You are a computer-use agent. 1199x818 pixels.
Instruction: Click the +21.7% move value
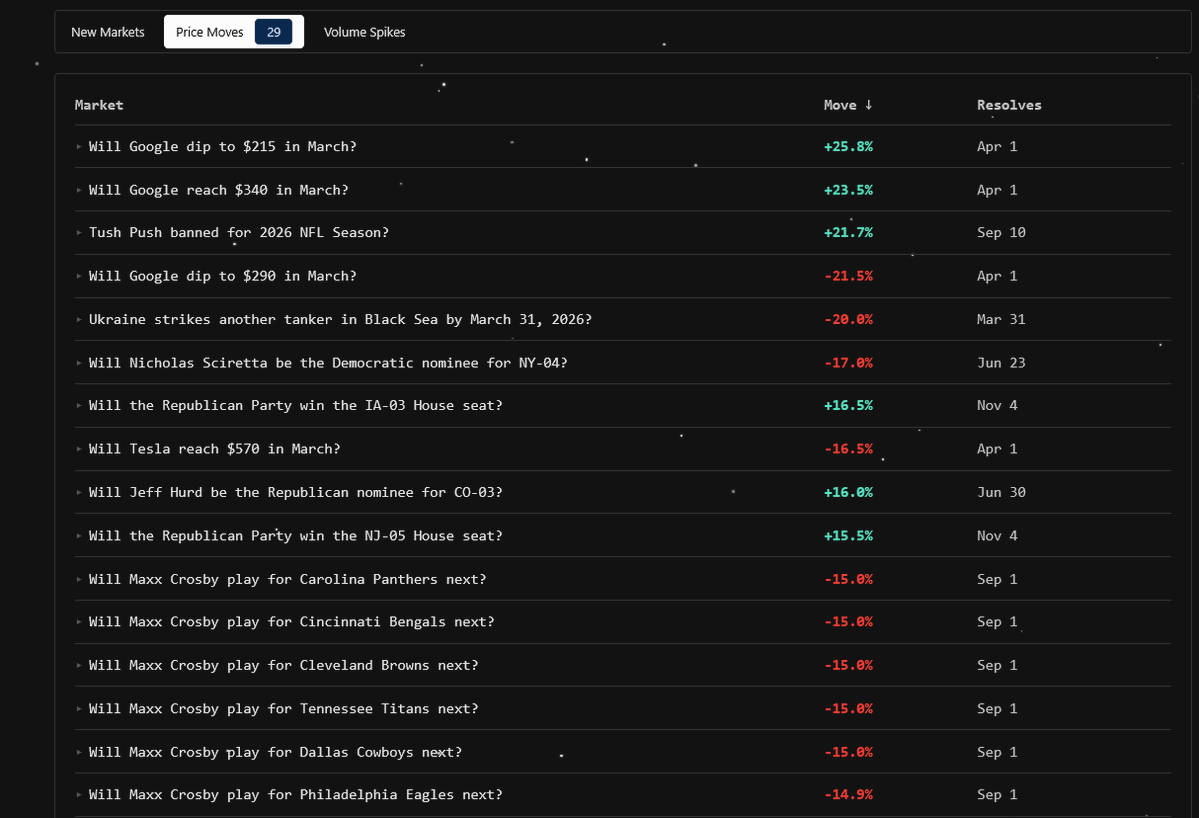(848, 232)
